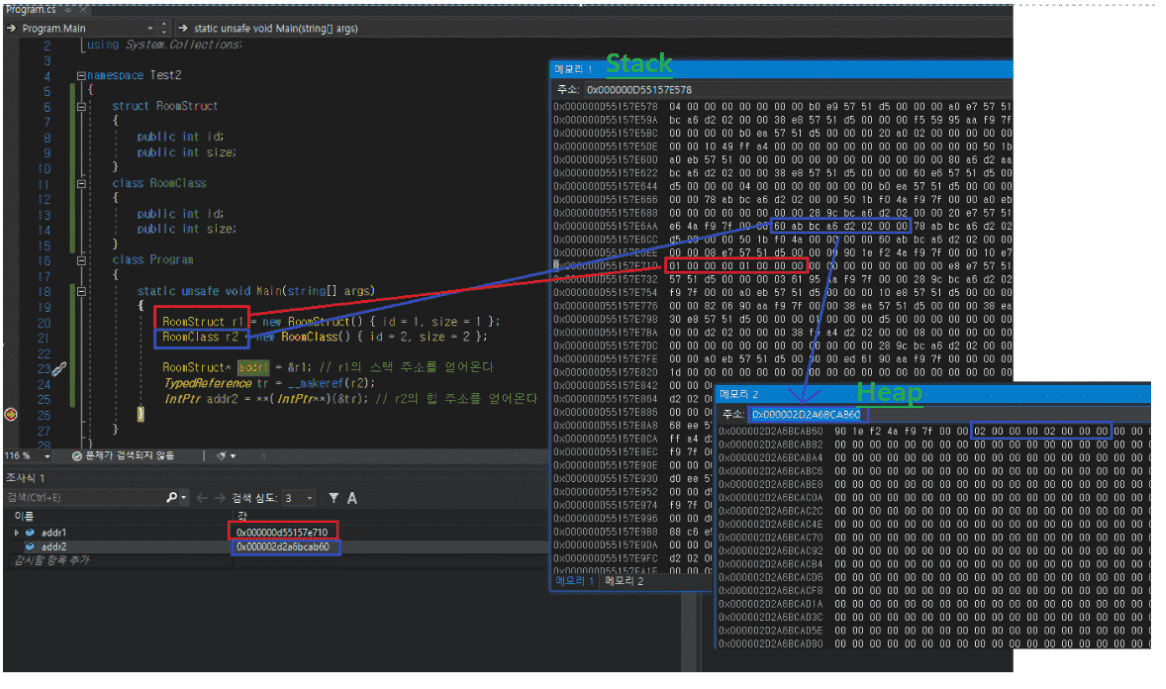The width and height of the screenshot is (1166, 689).
Task: Expand the addr1 watch entry
Action: point(15,532)
